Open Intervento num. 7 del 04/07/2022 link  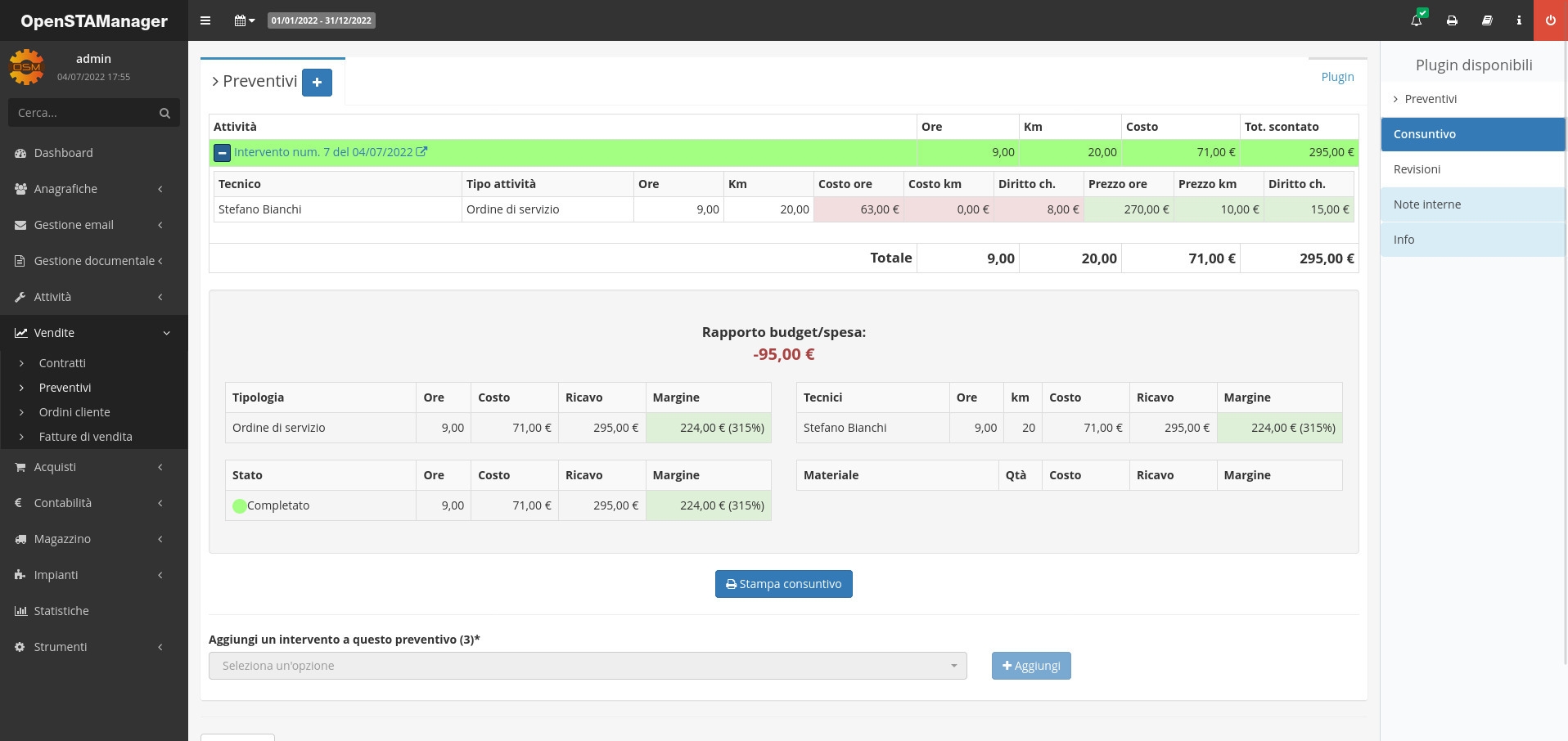click(x=323, y=152)
